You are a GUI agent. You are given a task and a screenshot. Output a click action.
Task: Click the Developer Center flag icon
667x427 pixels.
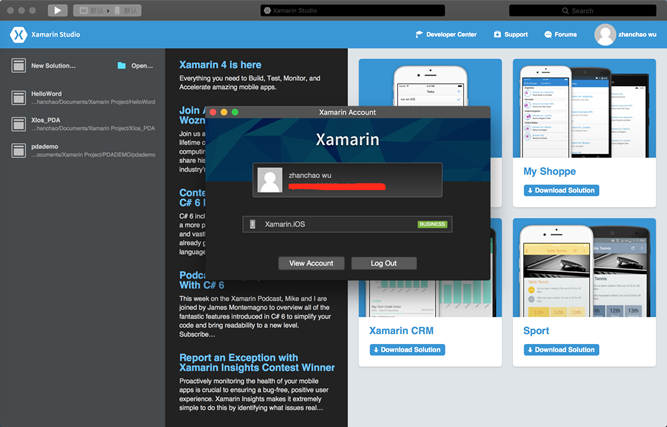click(419, 34)
